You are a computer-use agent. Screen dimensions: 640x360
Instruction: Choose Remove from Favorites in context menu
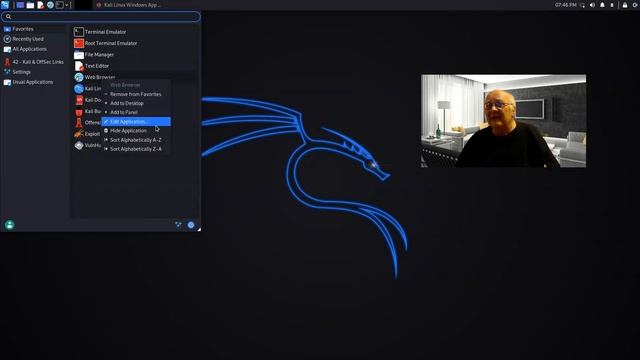pyautogui.click(x=136, y=94)
